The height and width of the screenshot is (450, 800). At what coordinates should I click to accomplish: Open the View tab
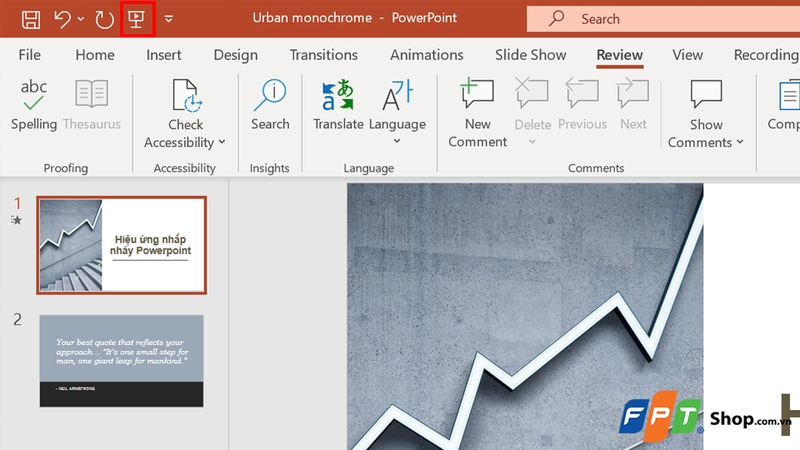click(687, 55)
